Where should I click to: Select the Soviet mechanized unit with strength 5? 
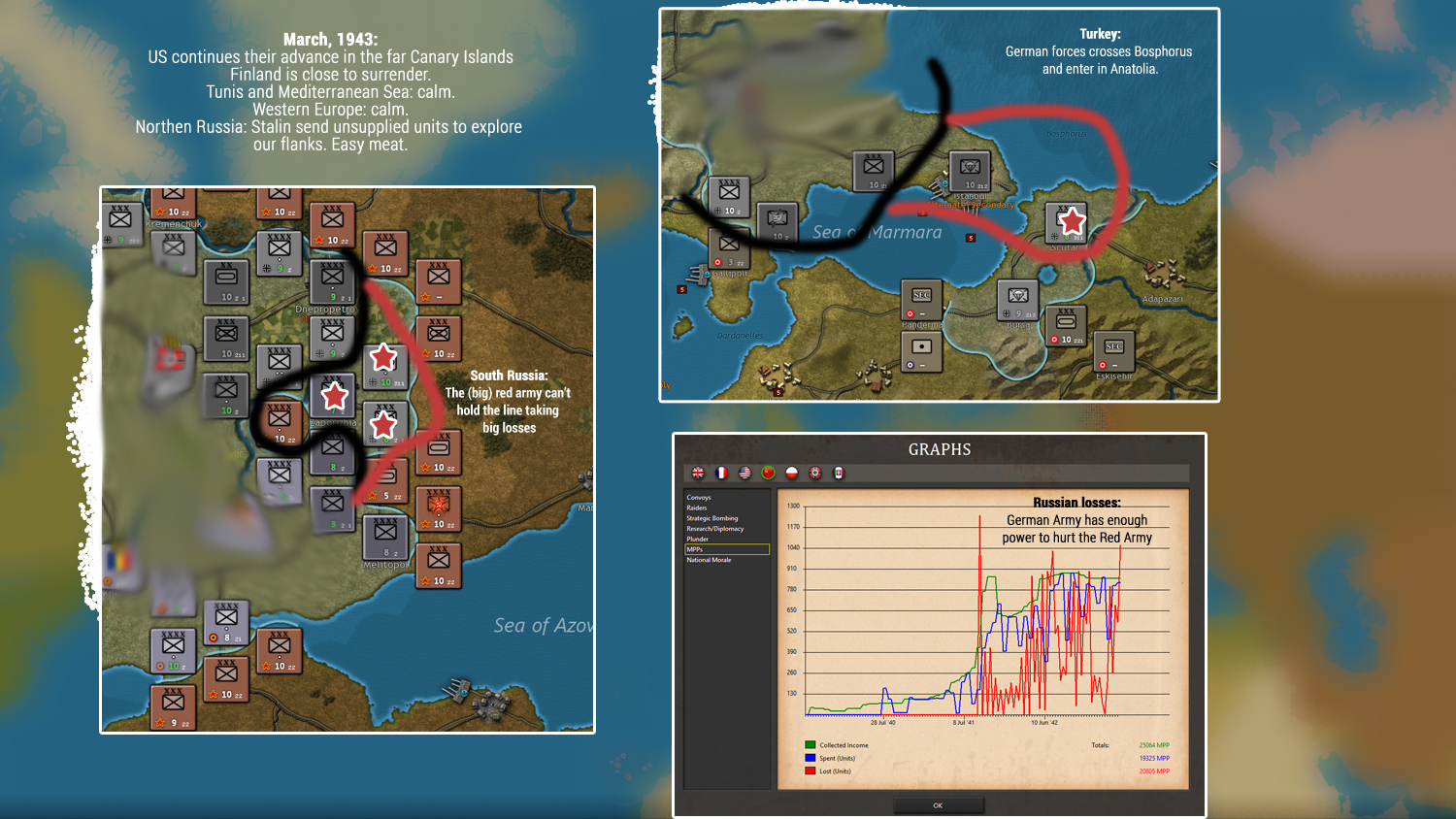click(385, 482)
